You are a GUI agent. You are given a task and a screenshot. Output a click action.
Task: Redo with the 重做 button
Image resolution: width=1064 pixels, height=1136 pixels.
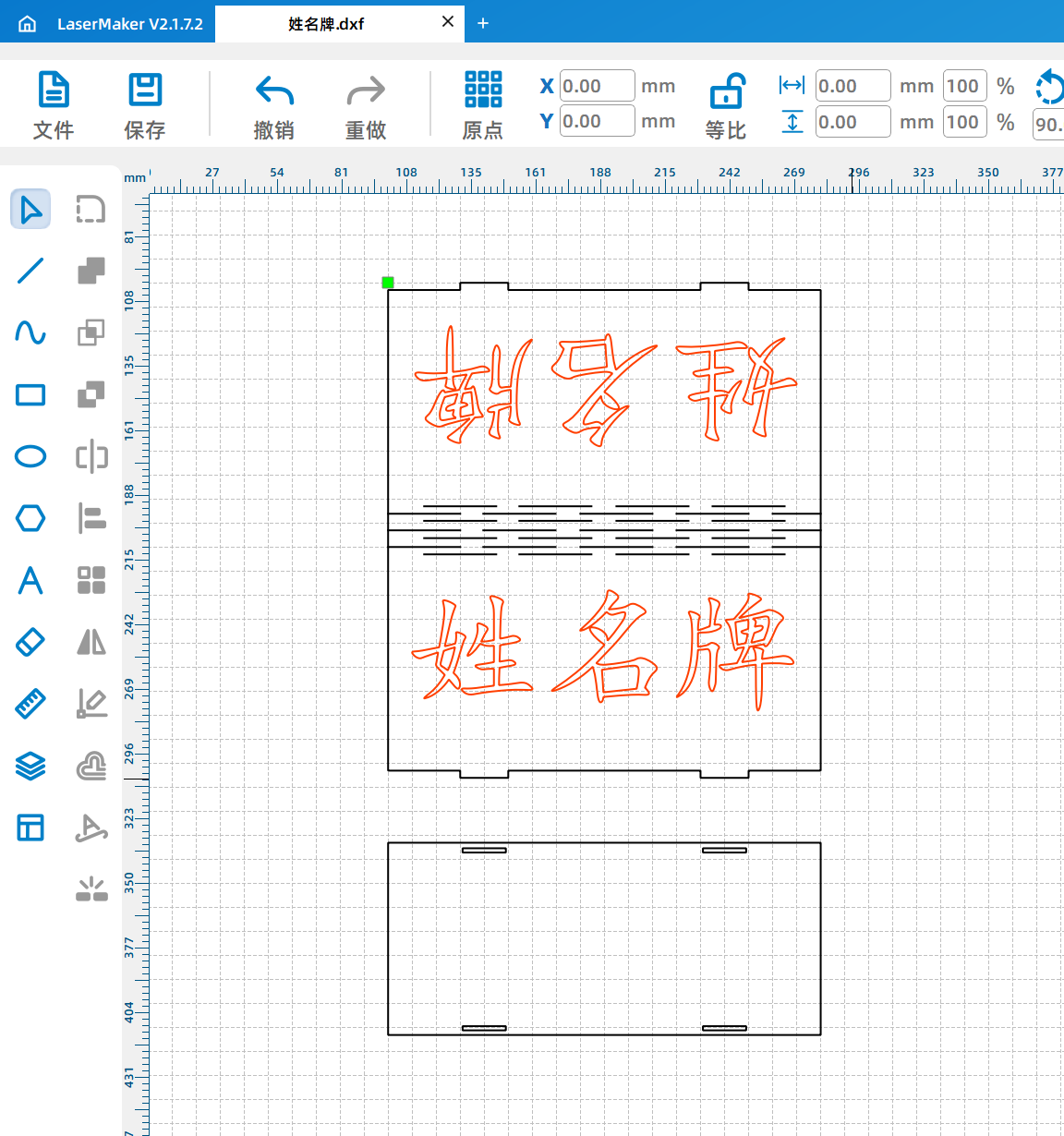[366, 106]
